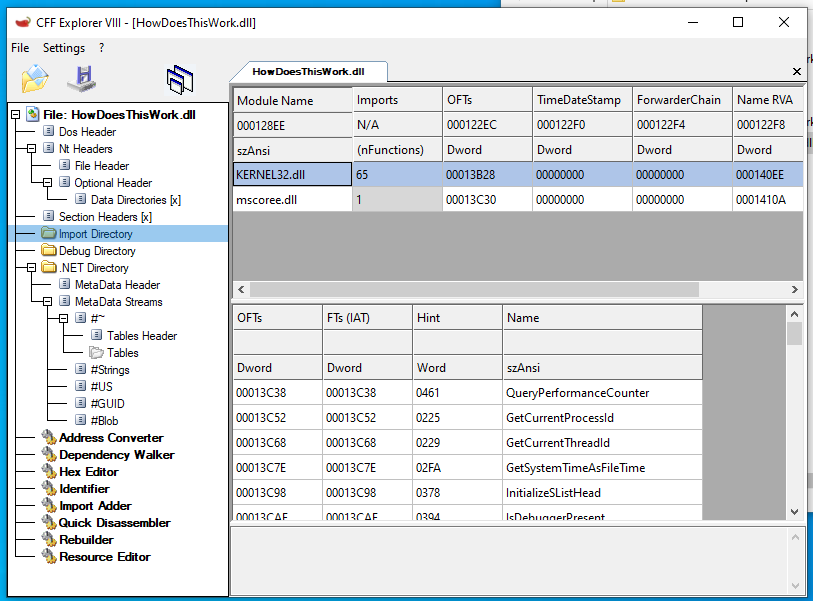Click the Resource Editor tool icon

point(49,556)
